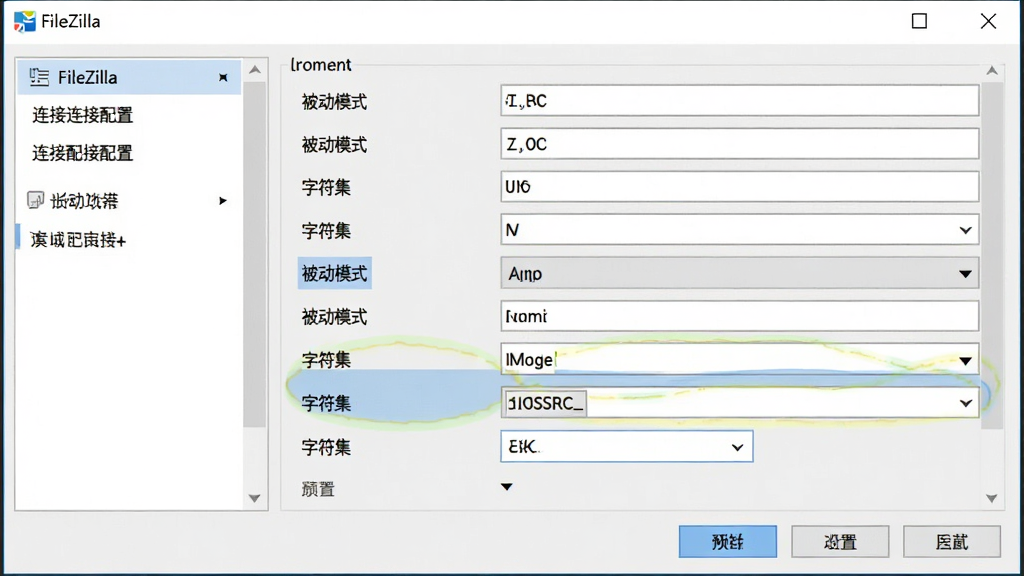Select the FileZilla tree item in sidebar
This screenshot has height=576, width=1024.
[129, 77]
